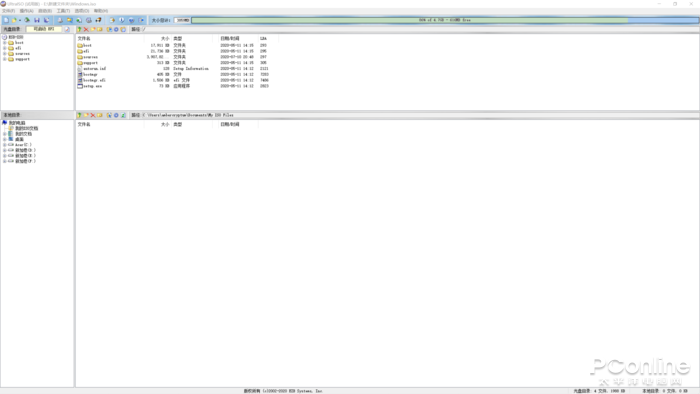Click the Add files icon in local toolbar
This screenshot has height=394, width=700.
pos(109,115)
